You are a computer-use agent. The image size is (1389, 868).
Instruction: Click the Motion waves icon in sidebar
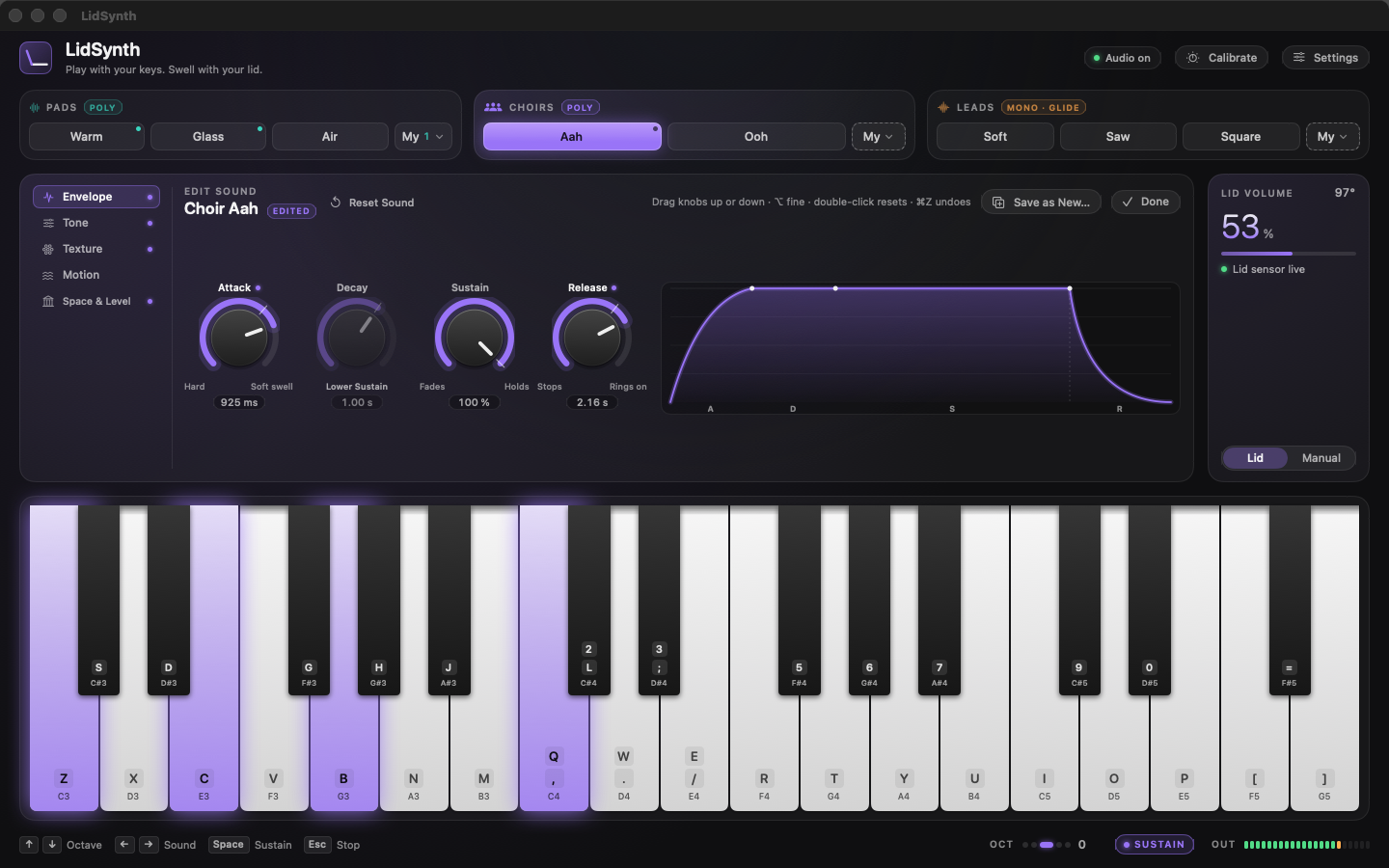tap(48, 275)
